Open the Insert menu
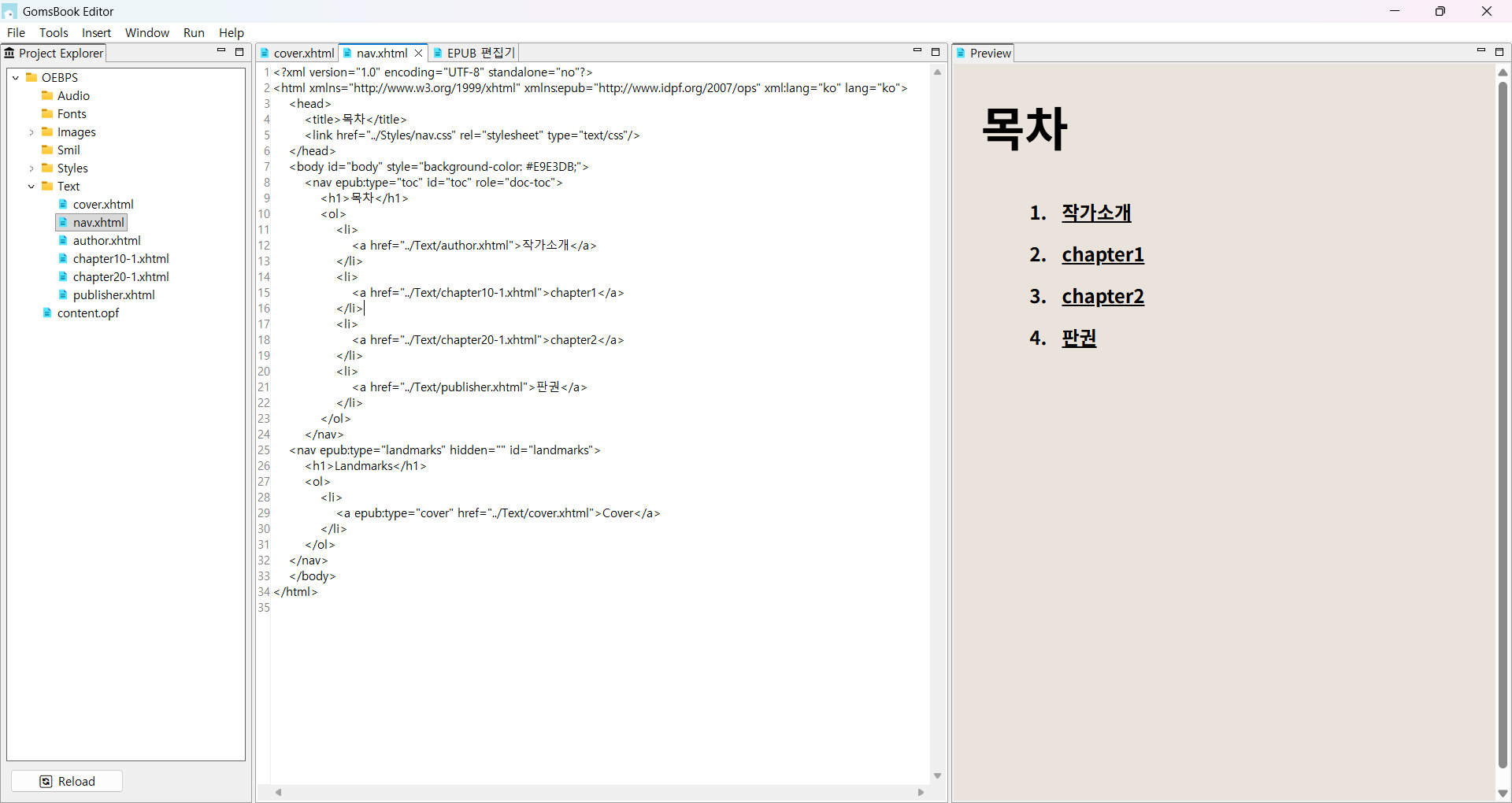1512x803 pixels. pos(96,32)
